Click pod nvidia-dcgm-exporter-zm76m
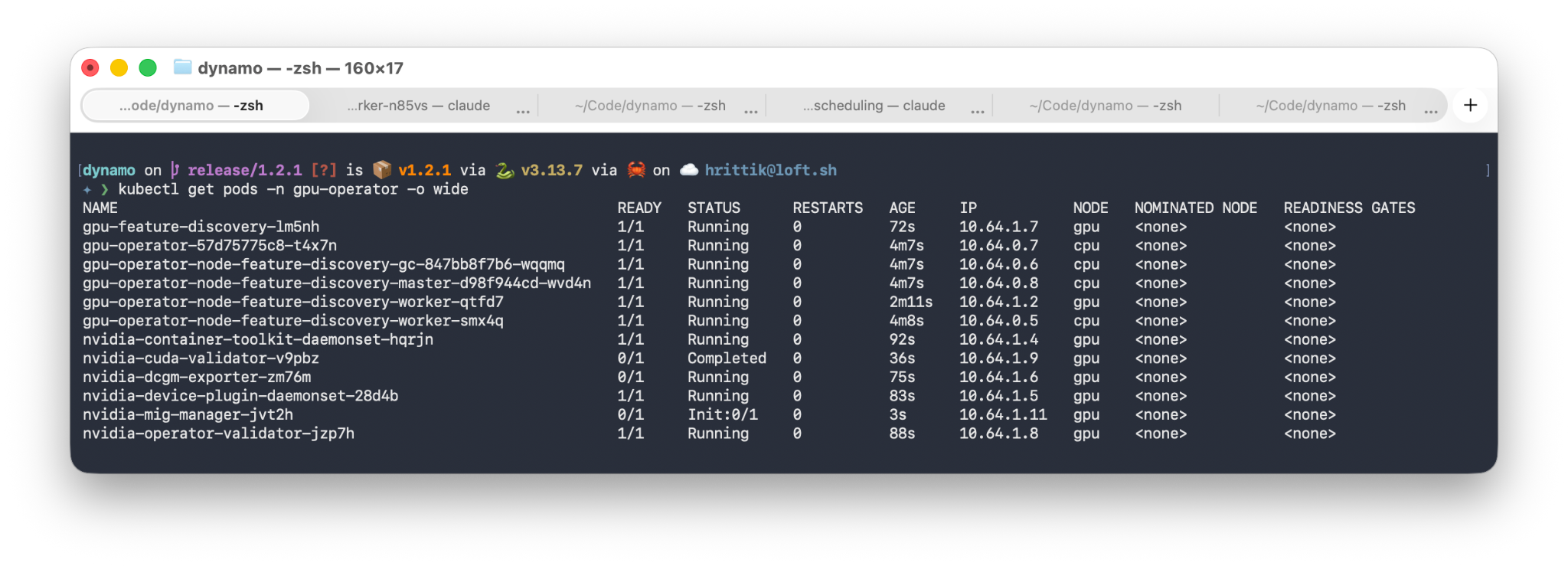 (x=197, y=377)
